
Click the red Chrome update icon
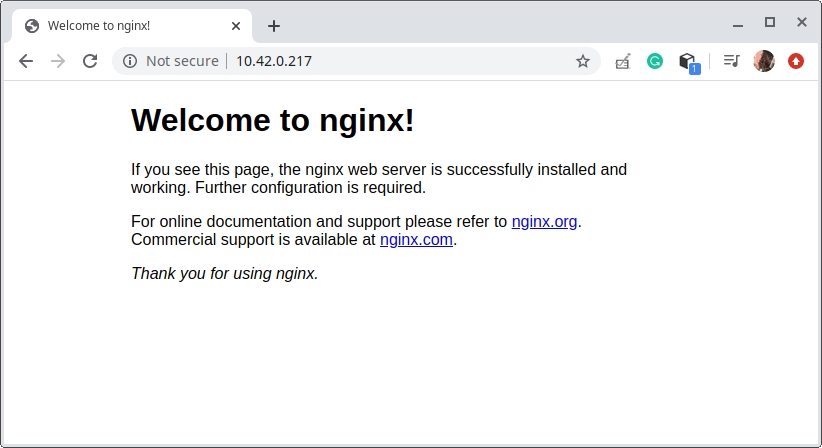[x=796, y=61]
